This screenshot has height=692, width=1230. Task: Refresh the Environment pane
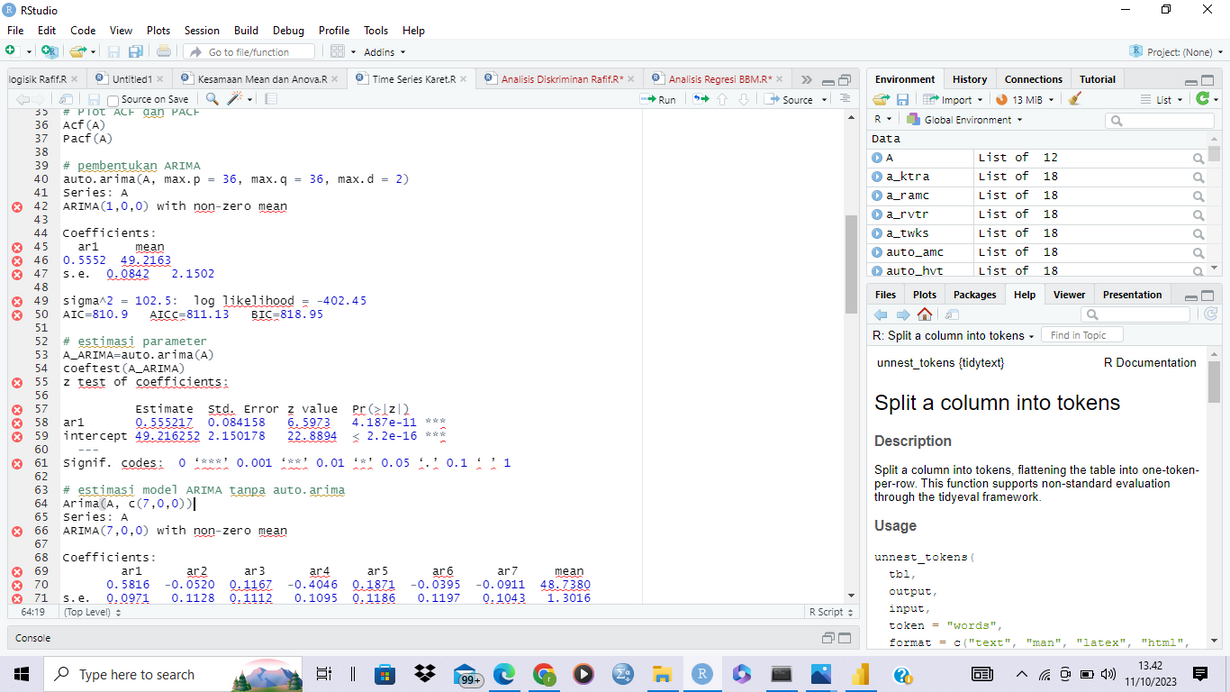[x=1201, y=99]
